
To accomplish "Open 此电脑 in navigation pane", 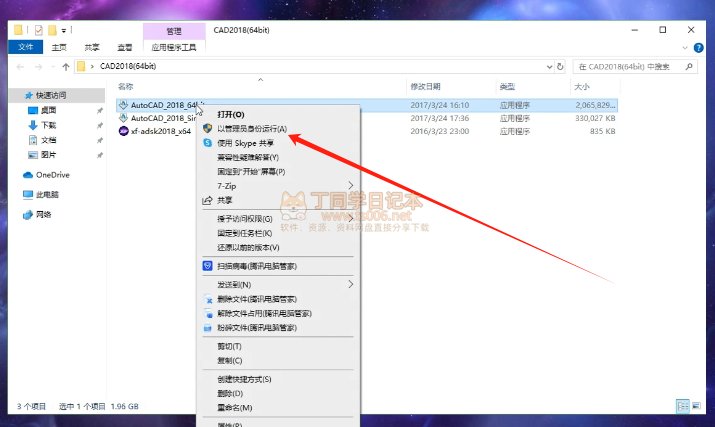I will (47, 194).
